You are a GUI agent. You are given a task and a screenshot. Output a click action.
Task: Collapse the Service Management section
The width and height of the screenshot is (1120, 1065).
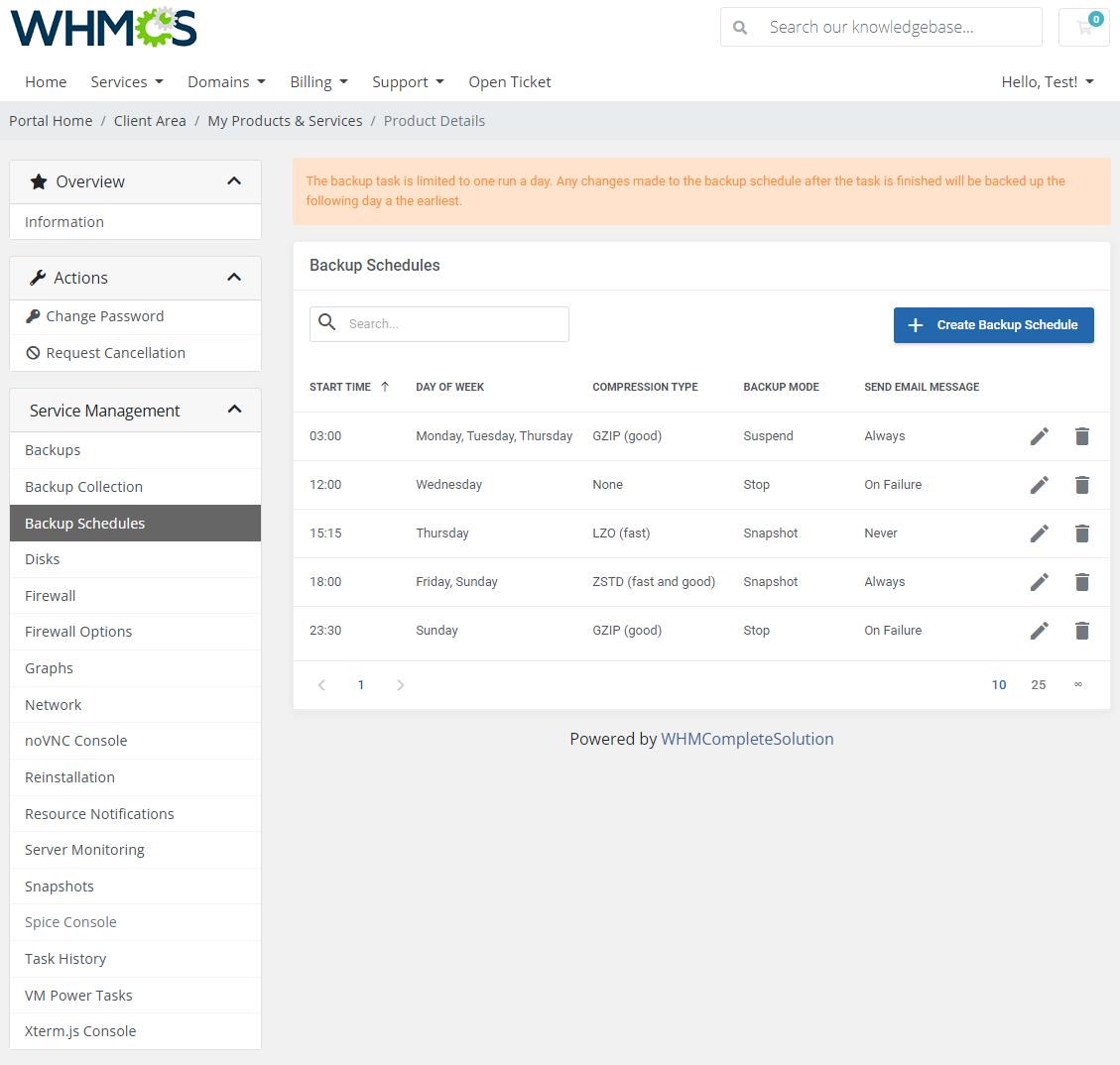pos(235,409)
